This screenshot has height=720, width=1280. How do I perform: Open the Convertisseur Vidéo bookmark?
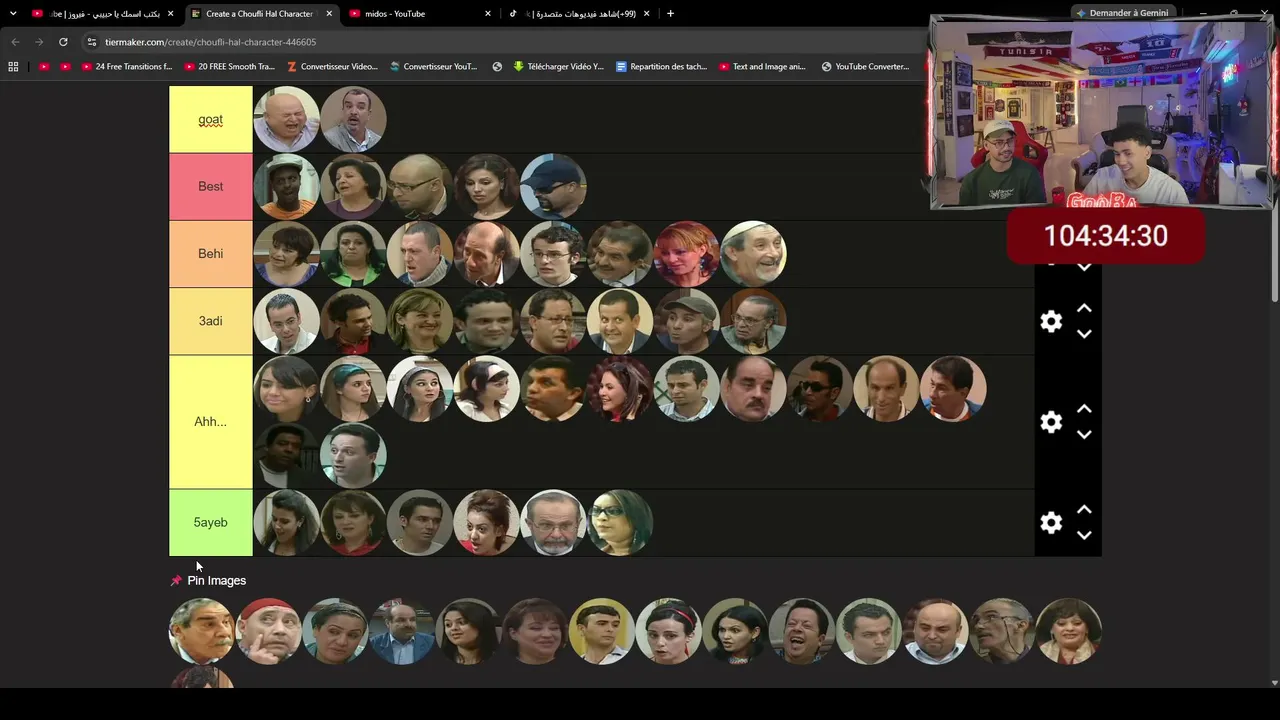[x=333, y=67]
